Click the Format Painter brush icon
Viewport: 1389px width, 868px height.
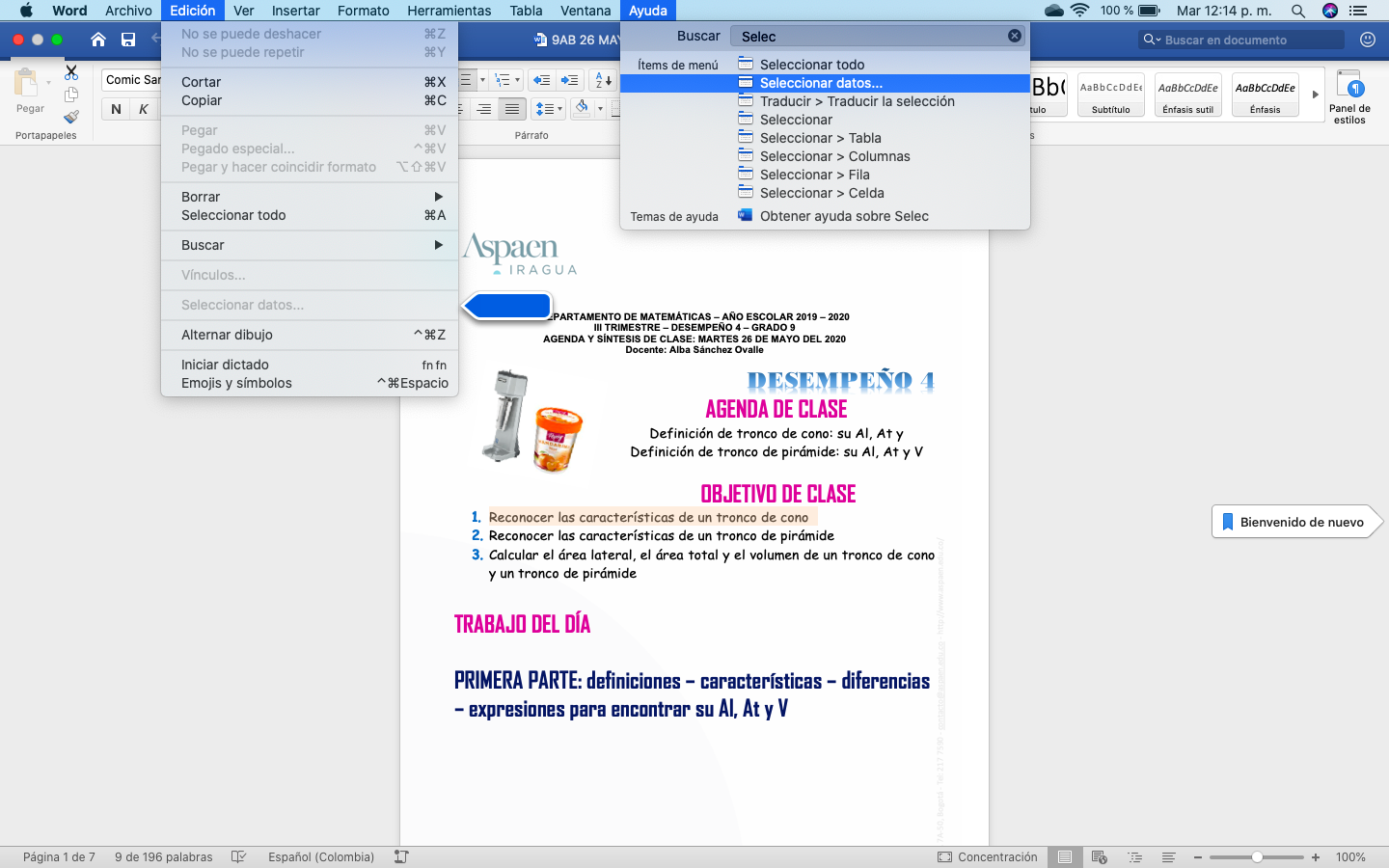[x=71, y=117]
